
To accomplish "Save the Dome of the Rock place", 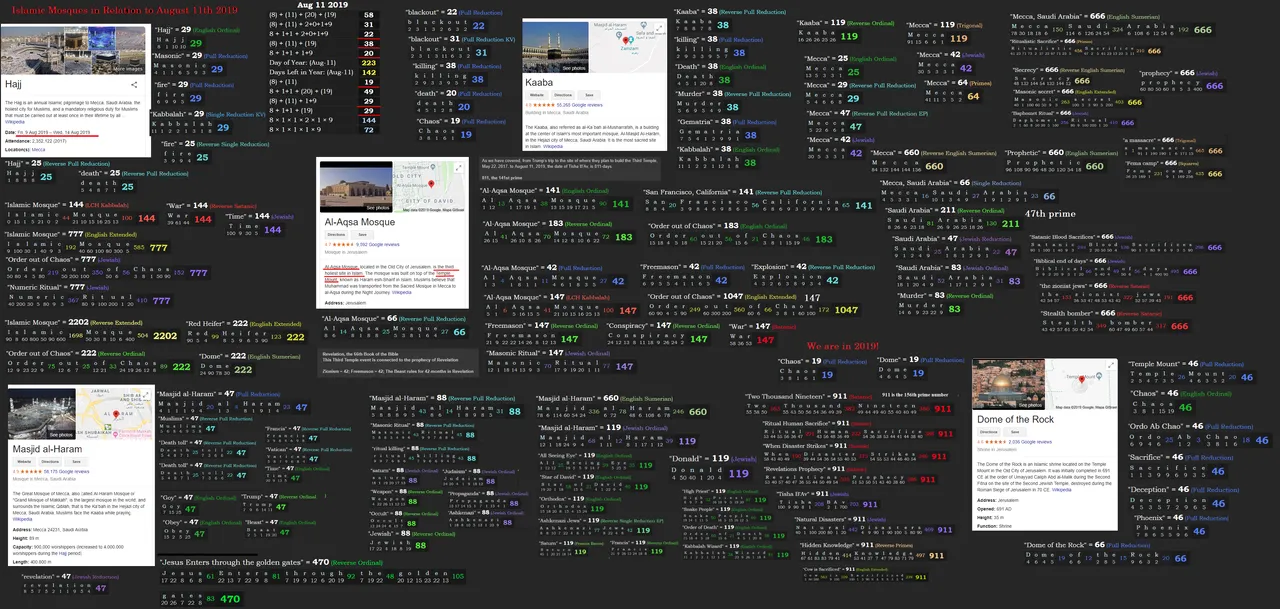I will (1015, 432).
